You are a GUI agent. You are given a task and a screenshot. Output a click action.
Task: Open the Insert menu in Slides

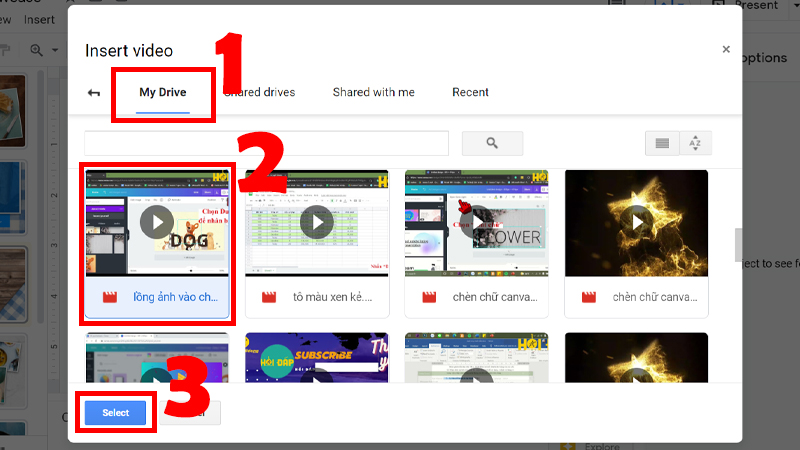(x=39, y=20)
